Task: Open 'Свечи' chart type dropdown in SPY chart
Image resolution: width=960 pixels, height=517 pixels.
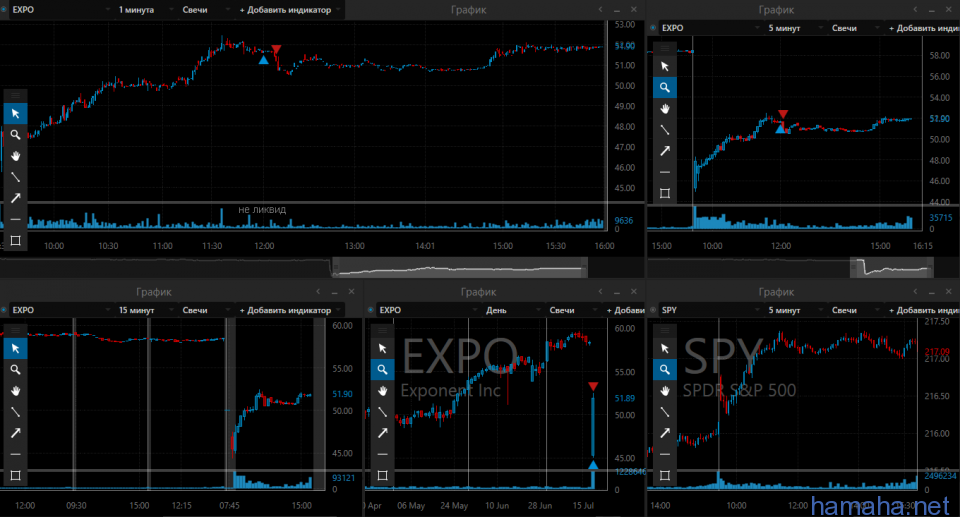Action: point(855,310)
